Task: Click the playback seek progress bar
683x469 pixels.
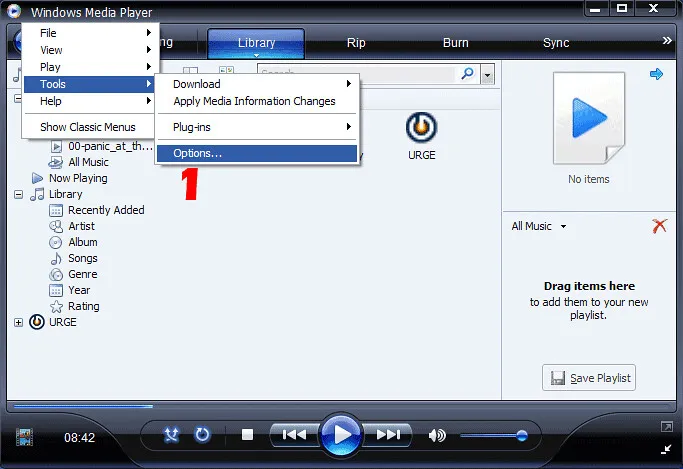Action: pyautogui.click(x=341, y=406)
